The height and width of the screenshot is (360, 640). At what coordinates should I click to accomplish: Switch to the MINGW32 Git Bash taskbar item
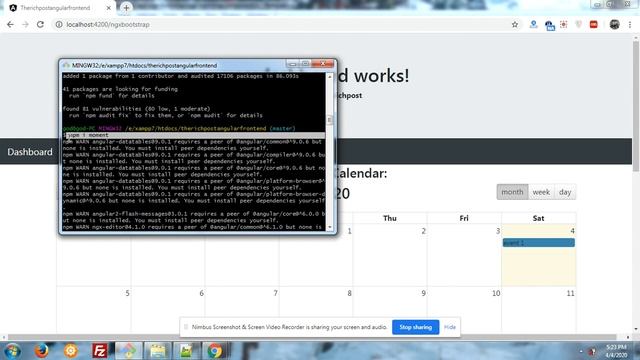click(129, 351)
